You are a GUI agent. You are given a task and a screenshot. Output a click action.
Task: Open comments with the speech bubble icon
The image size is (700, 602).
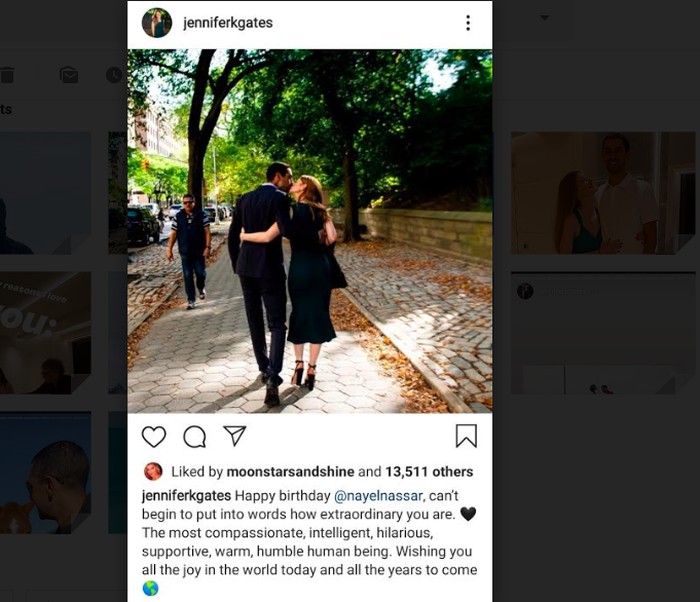(195, 436)
